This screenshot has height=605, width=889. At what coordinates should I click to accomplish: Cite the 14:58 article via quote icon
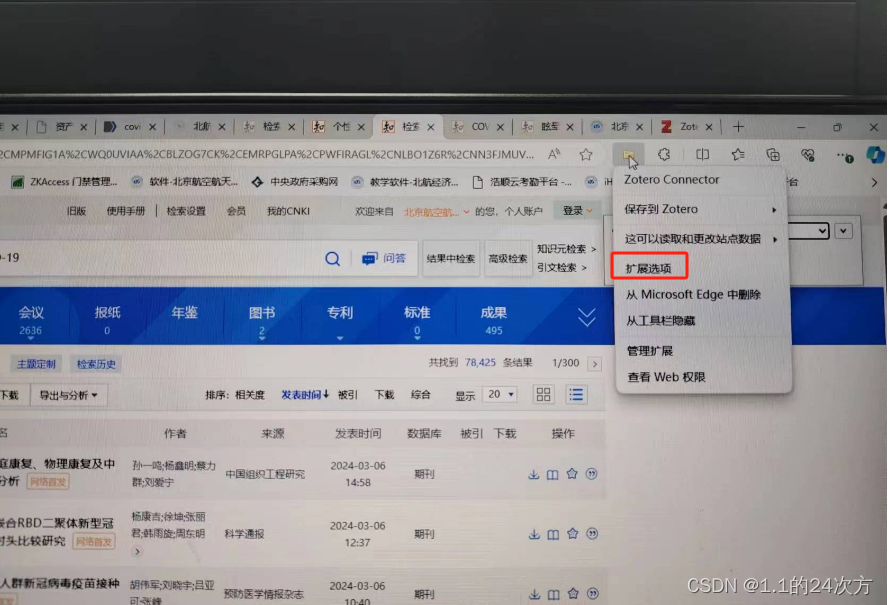tap(591, 473)
